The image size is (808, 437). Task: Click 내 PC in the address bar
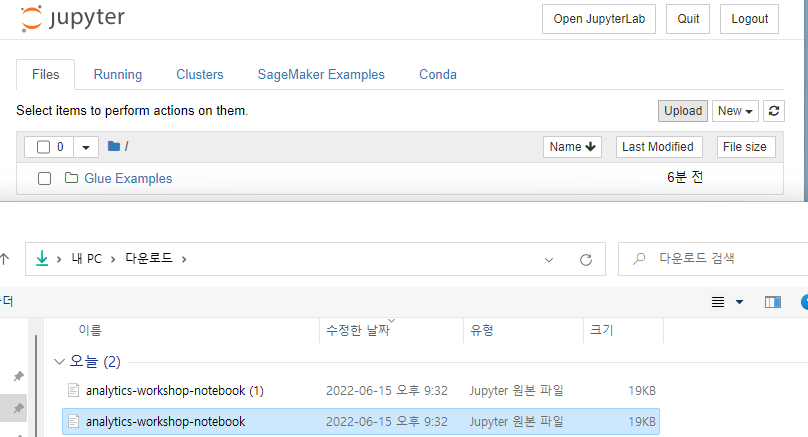(x=87, y=259)
